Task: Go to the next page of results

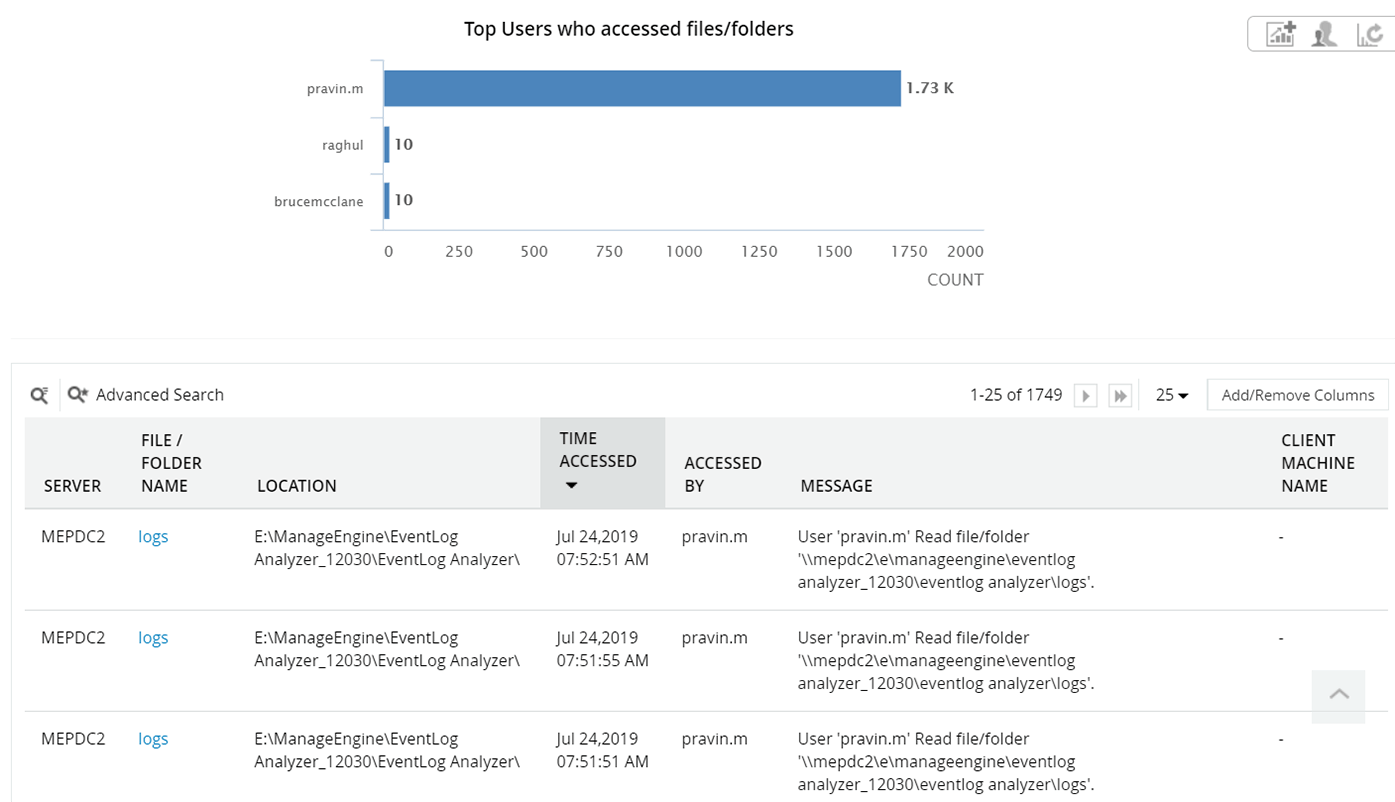Action: (1085, 396)
